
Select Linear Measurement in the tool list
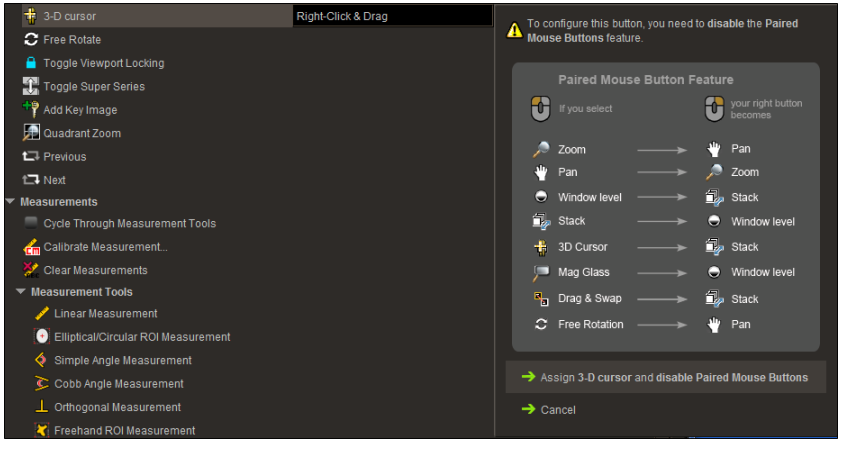pos(105,314)
